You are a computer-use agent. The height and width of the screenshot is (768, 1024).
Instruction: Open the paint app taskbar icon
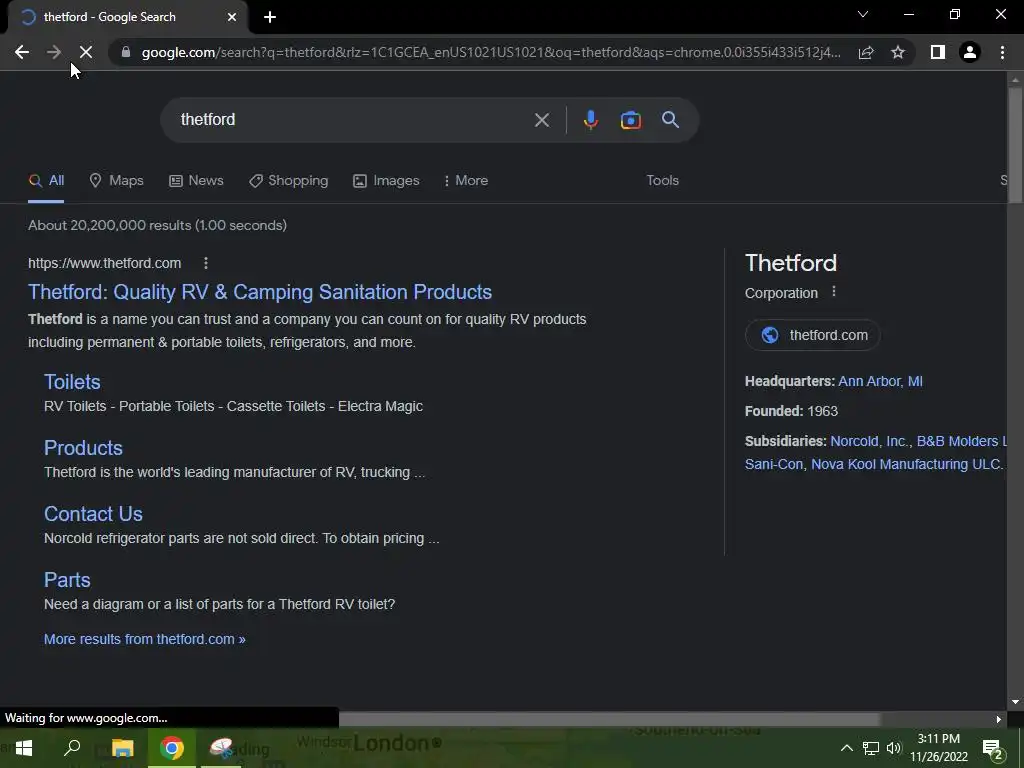tap(221, 748)
